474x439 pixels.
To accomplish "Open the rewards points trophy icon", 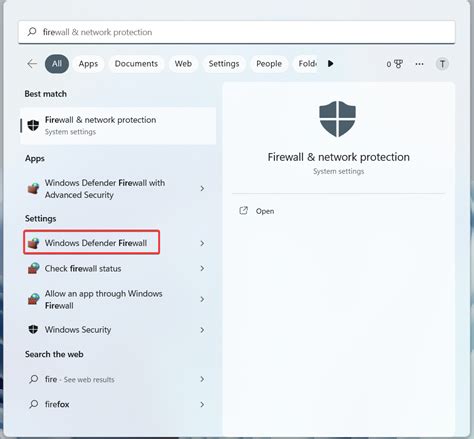I will 398,64.
